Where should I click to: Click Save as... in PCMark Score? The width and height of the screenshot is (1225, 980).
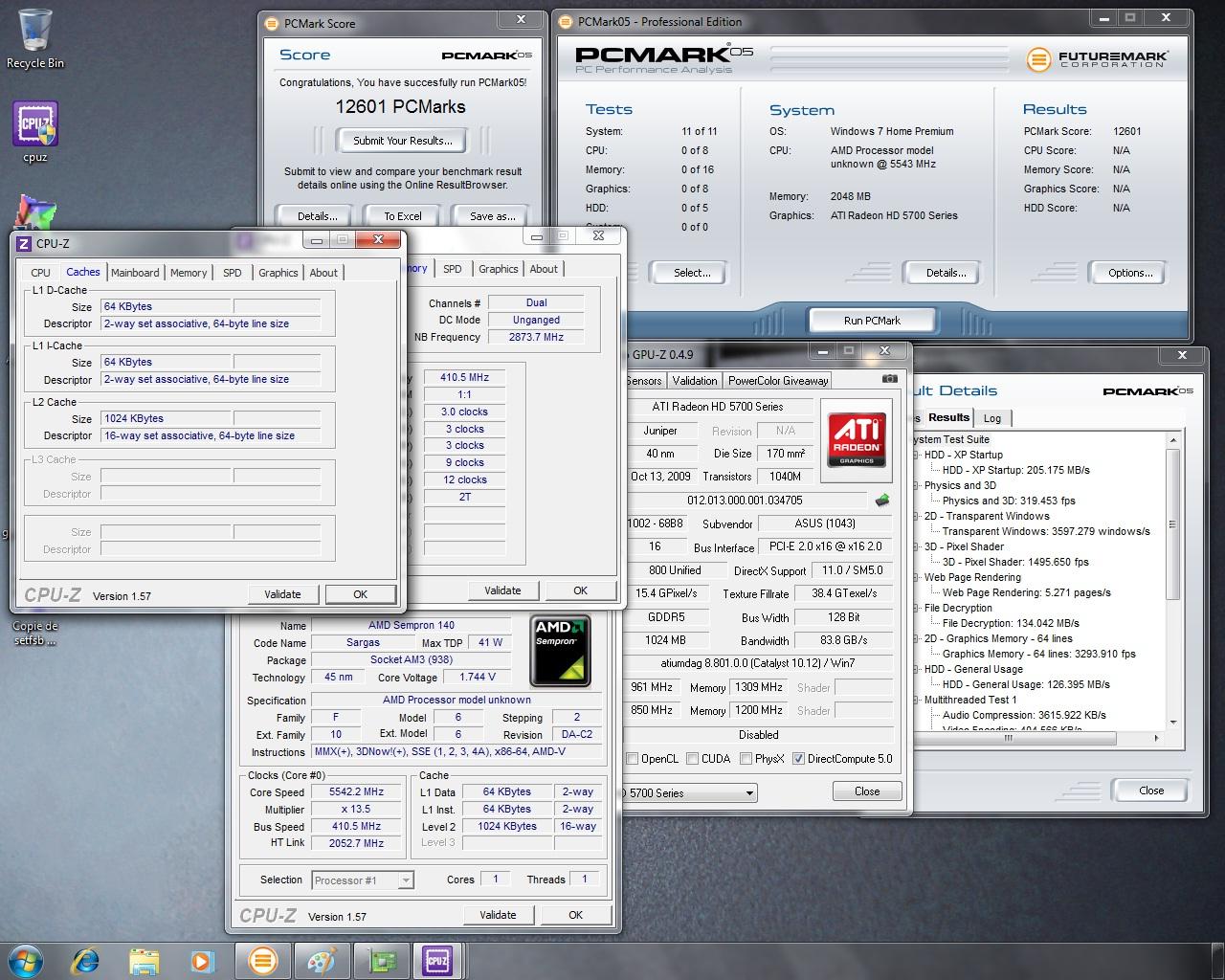point(492,216)
